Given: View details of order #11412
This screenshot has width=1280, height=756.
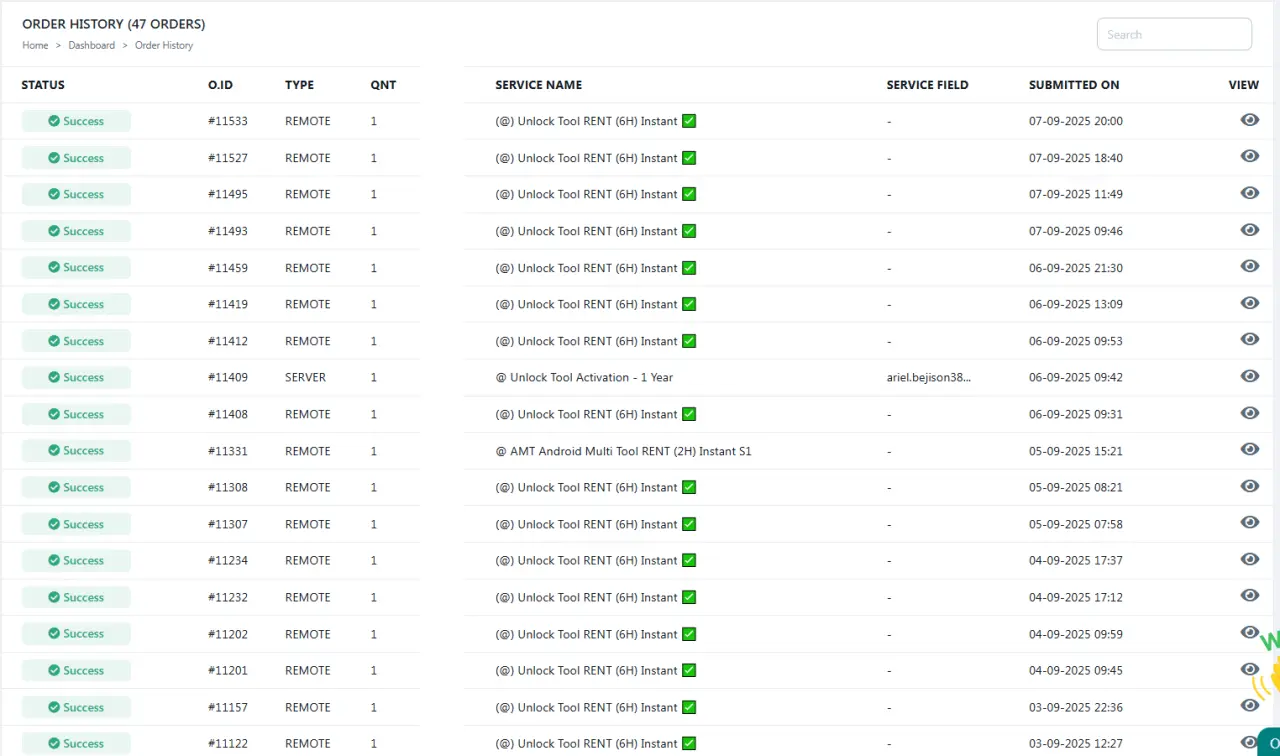Looking at the screenshot, I should [1249, 339].
